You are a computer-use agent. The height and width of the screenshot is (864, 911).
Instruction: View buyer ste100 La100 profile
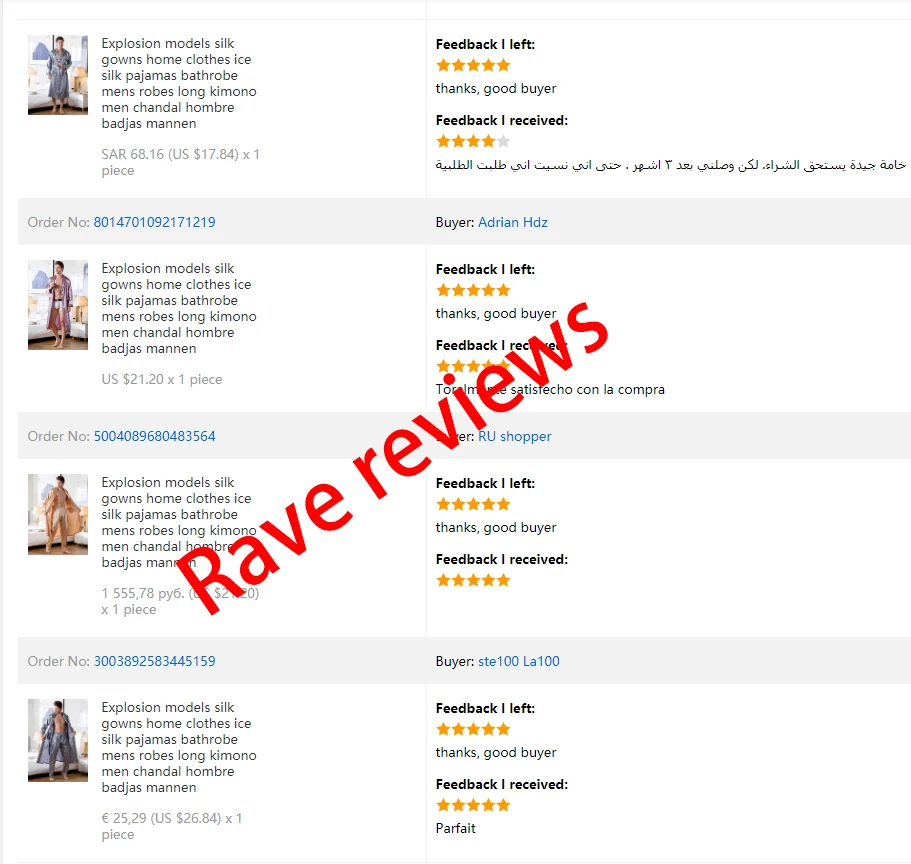point(518,661)
